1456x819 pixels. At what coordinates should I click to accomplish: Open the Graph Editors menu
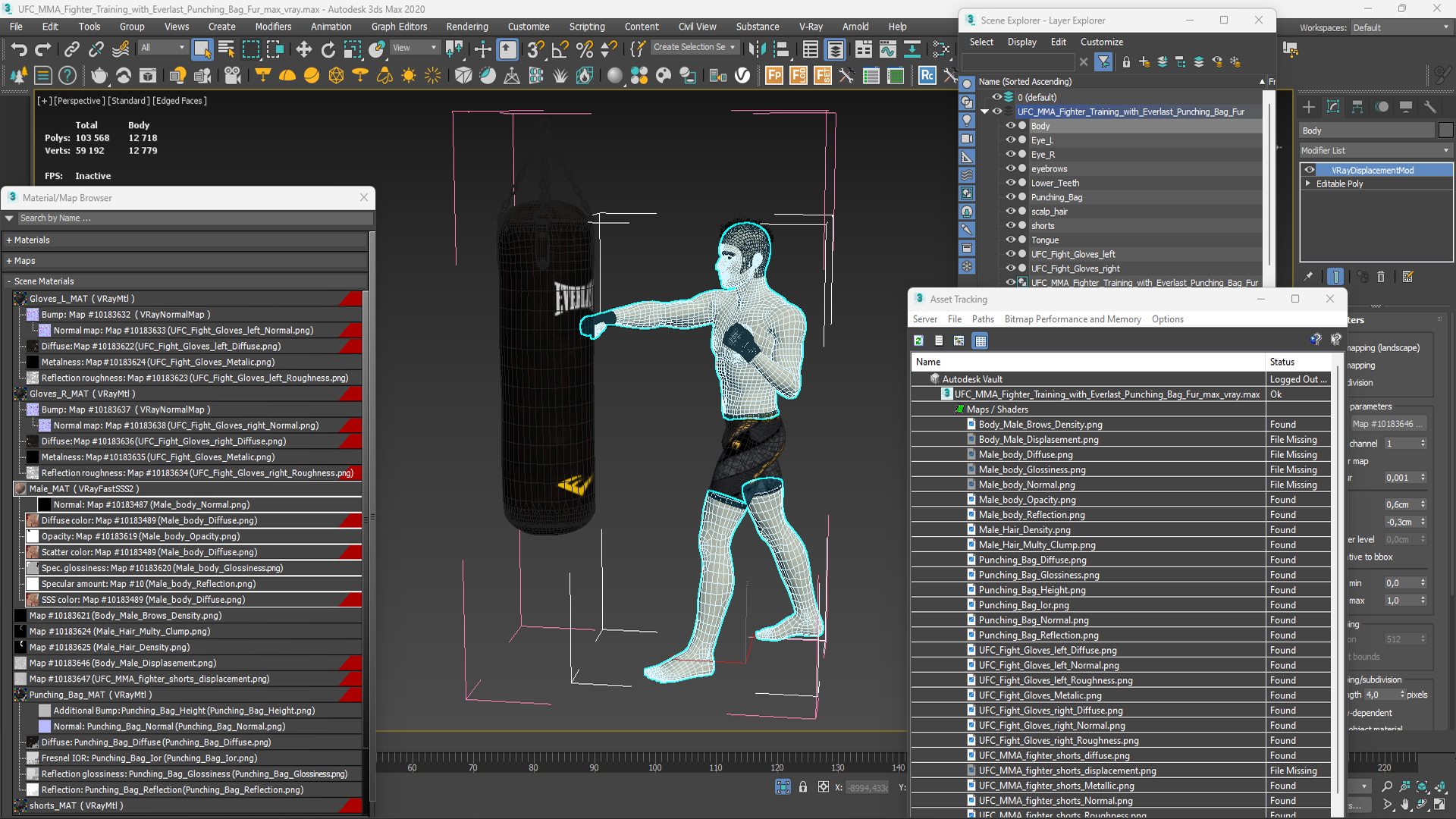point(399,27)
